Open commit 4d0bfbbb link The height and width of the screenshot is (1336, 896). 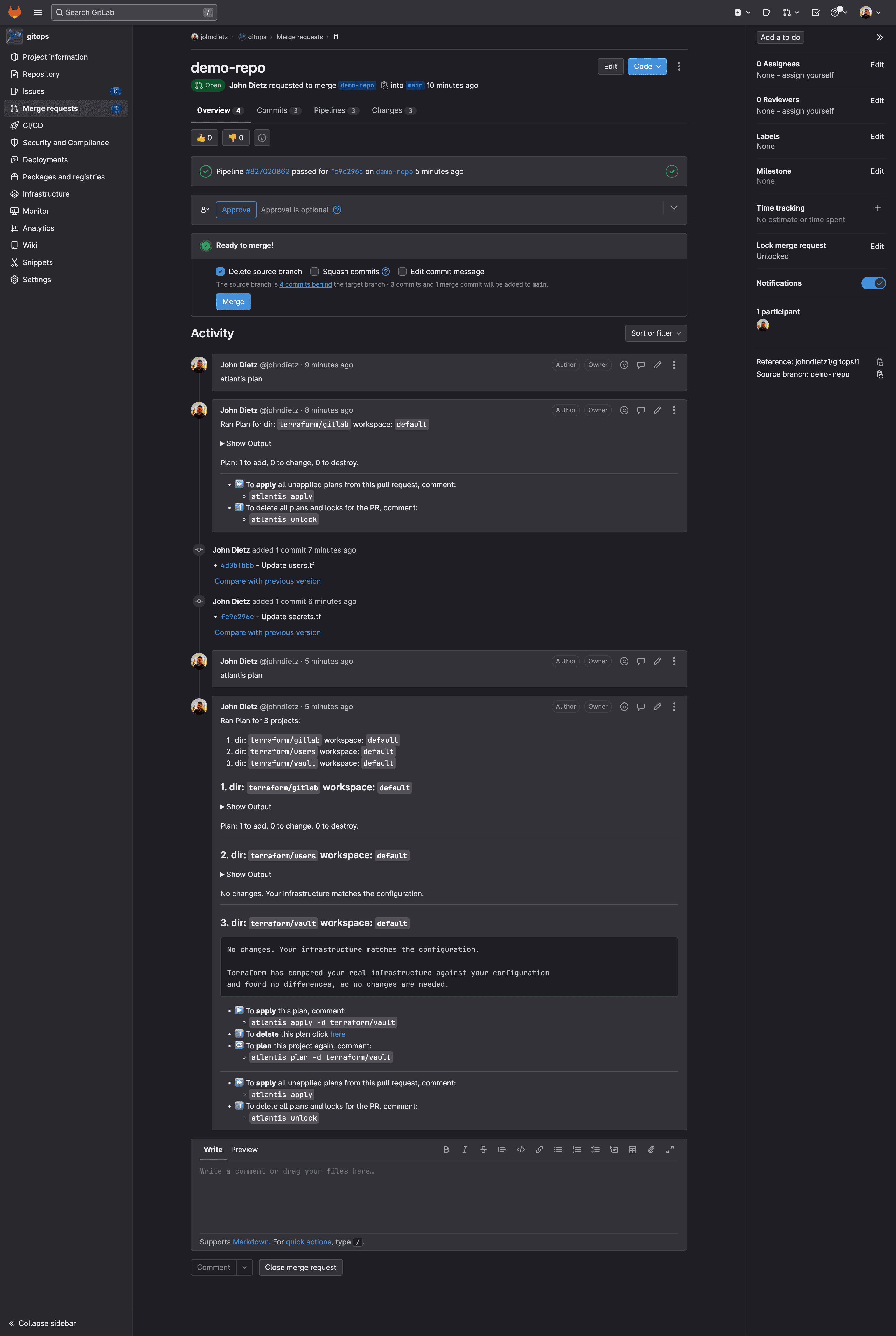[x=237, y=566]
